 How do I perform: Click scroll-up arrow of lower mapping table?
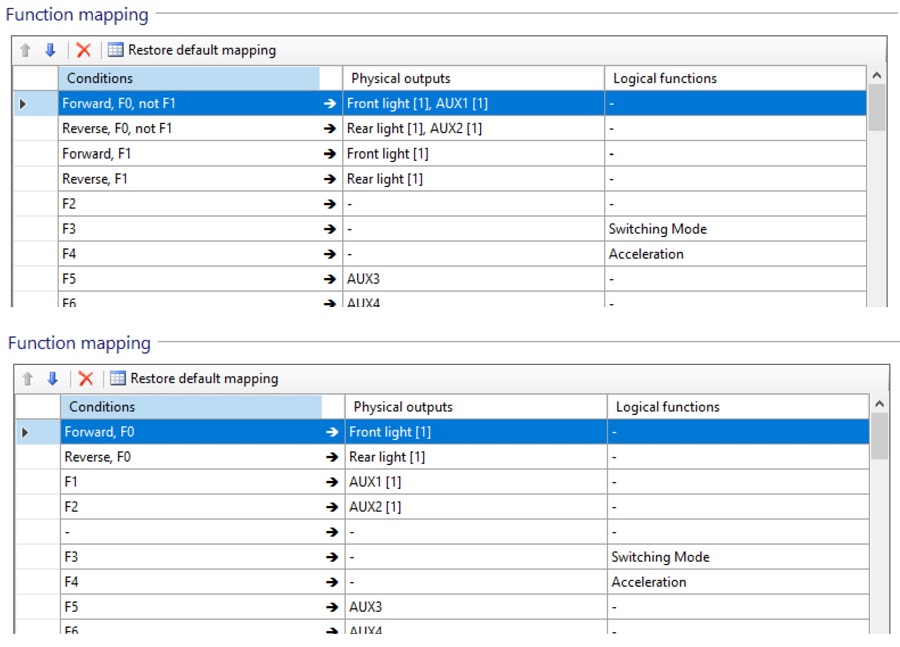click(879, 405)
